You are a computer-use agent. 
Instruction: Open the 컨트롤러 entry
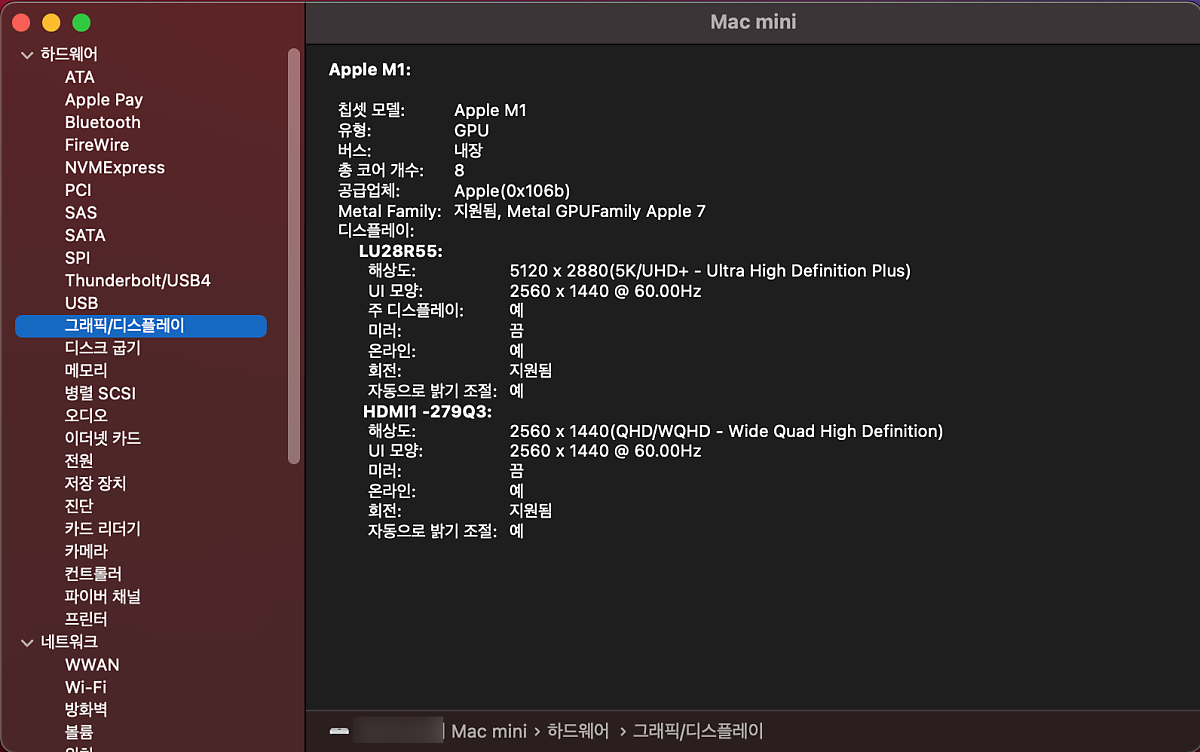click(x=93, y=574)
